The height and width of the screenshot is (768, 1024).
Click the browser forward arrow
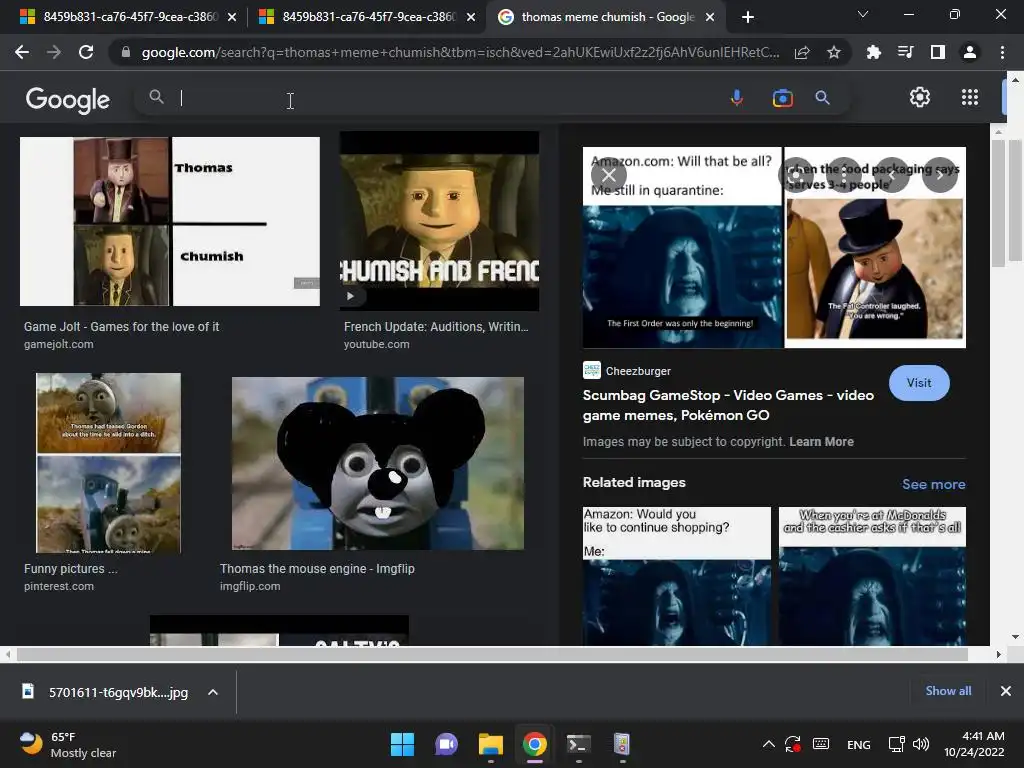tap(54, 52)
